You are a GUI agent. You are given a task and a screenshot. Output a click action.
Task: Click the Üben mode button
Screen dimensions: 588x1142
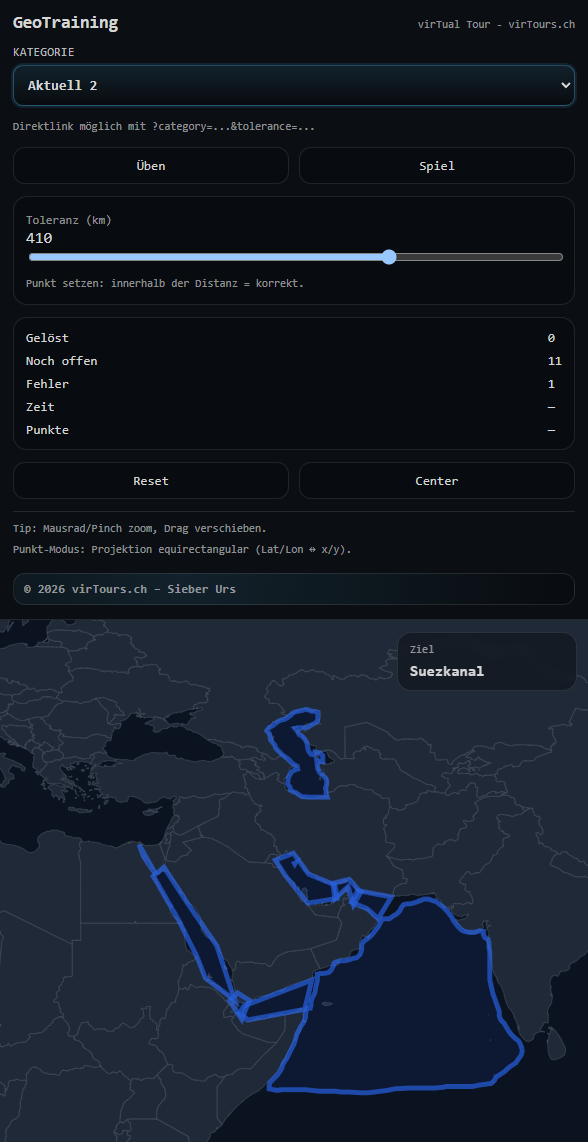click(x=151, y=165)
